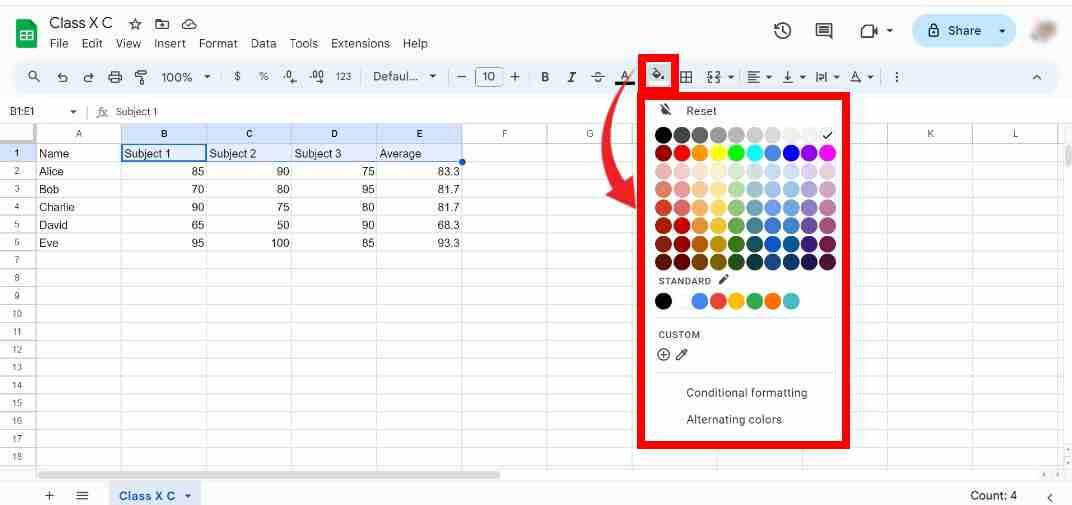Select the black swatch in Standard colors
This screenshot has width=1072, height=505.
point(663,301)
